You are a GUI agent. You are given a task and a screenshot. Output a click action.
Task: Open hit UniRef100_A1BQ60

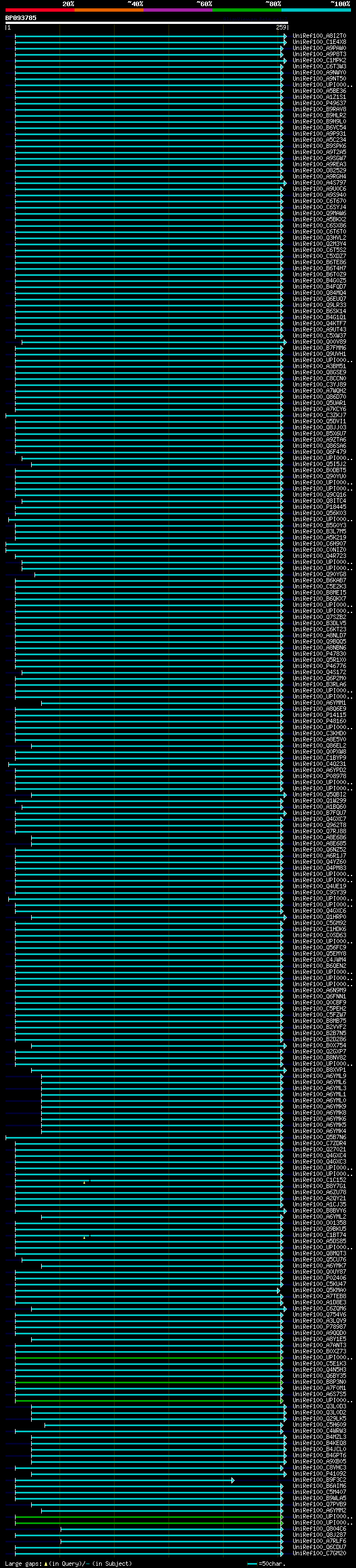tap(319, 807)
